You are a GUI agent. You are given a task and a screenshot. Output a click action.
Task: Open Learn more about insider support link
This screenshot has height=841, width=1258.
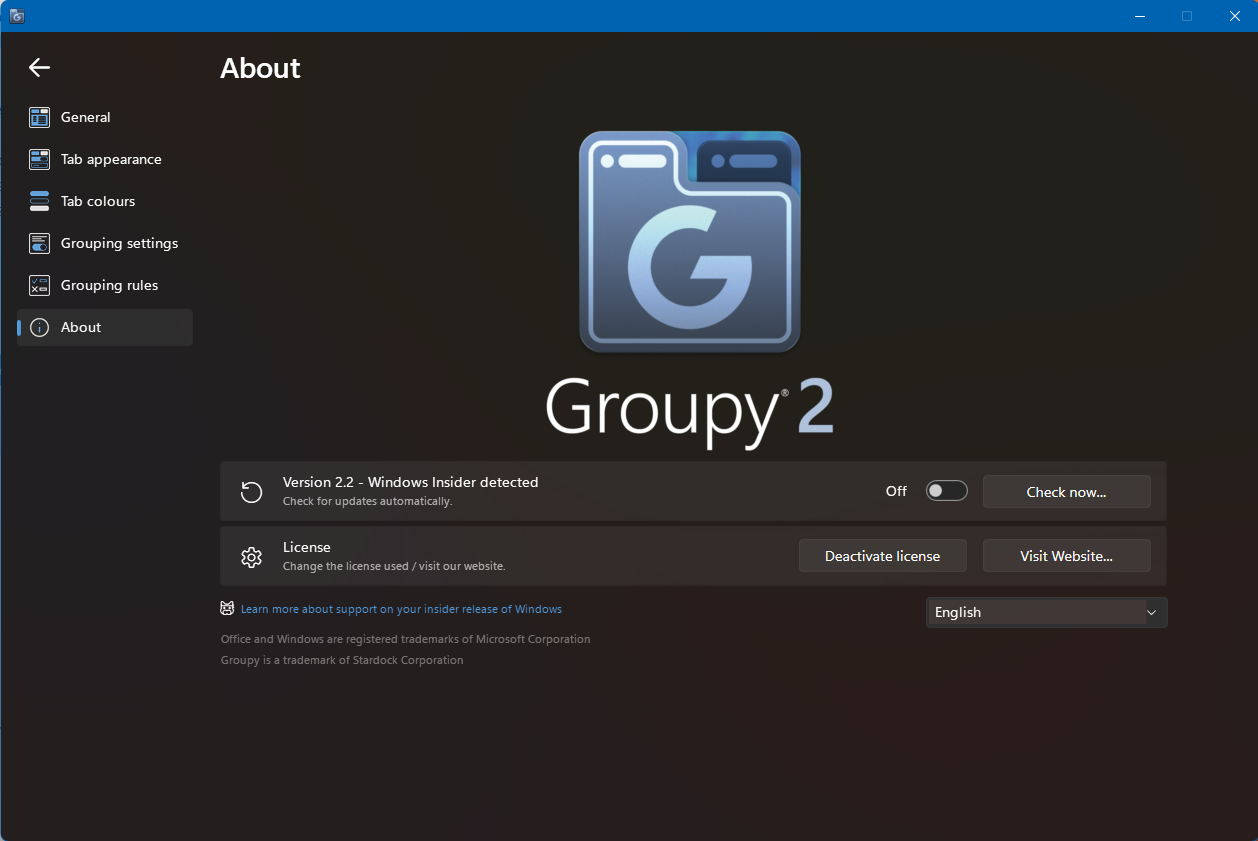401,609
